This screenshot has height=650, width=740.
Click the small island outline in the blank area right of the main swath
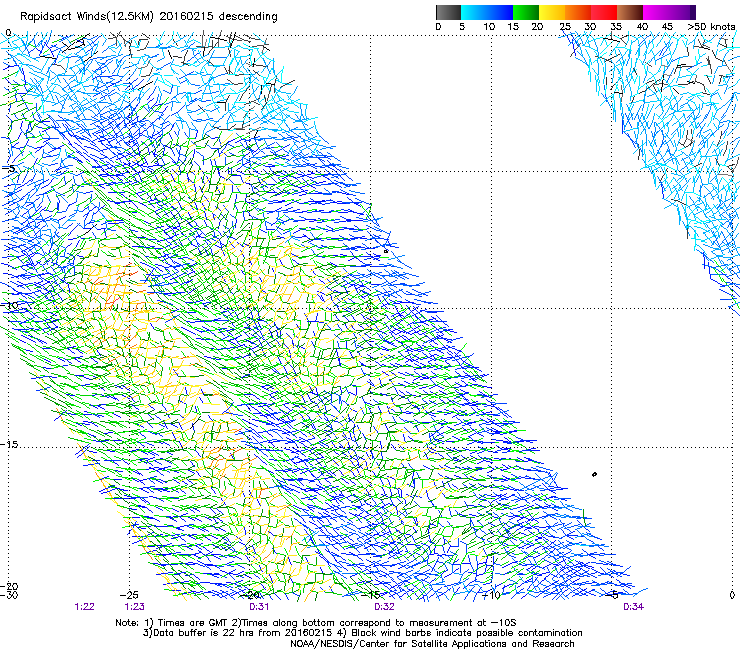[x=594, y=474]
